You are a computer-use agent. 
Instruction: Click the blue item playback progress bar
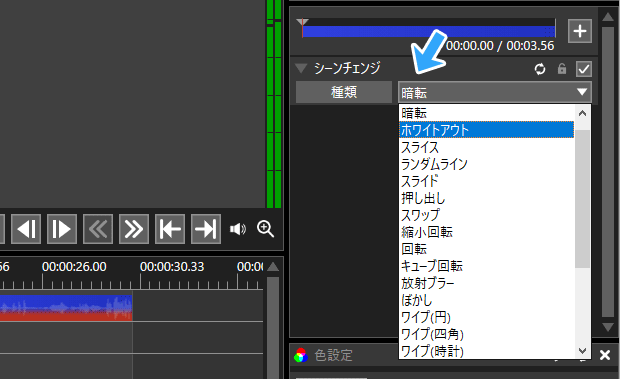coord(429,31)
